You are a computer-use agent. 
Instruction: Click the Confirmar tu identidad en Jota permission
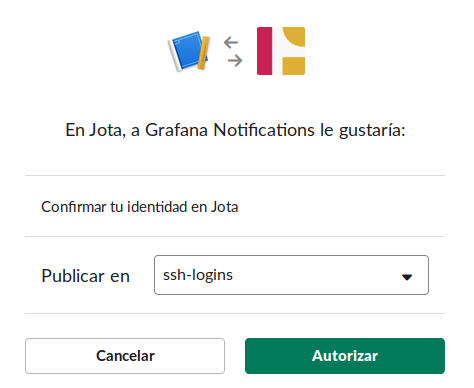140,207
